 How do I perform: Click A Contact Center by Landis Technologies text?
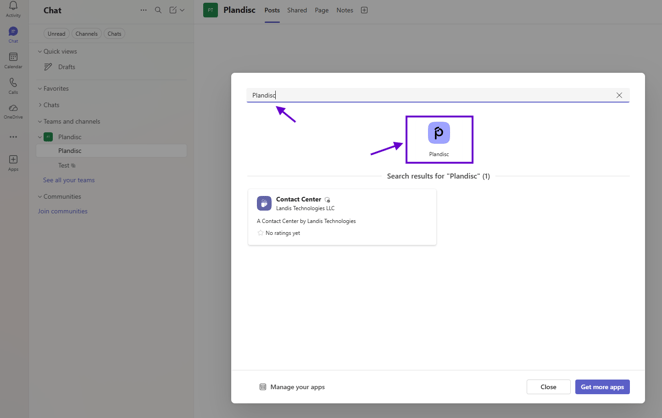(x=306, y=221)
